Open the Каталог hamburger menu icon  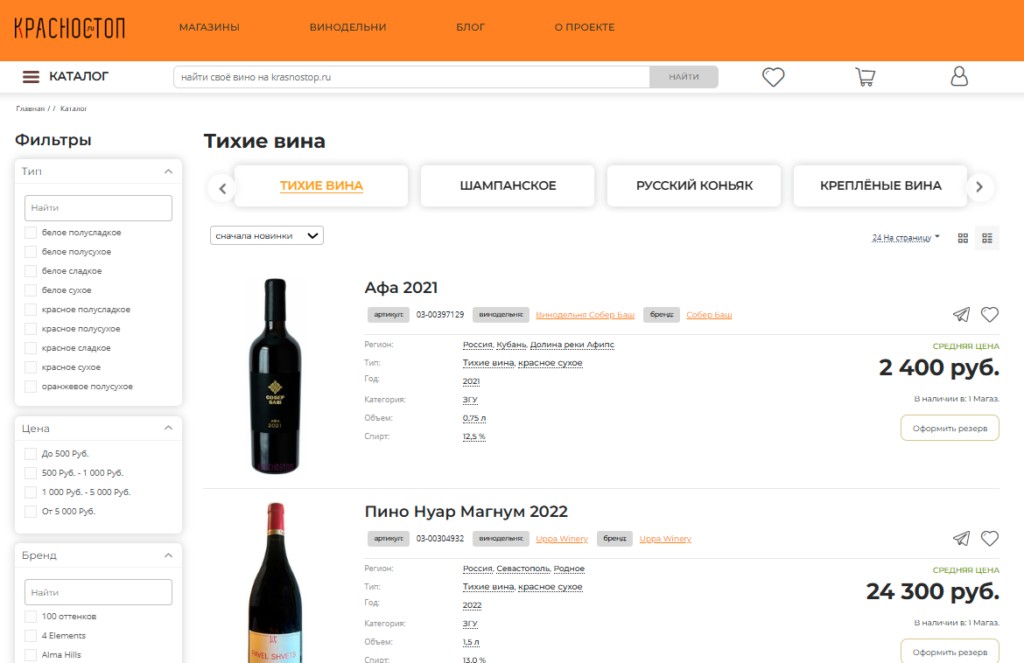[31, 77]
